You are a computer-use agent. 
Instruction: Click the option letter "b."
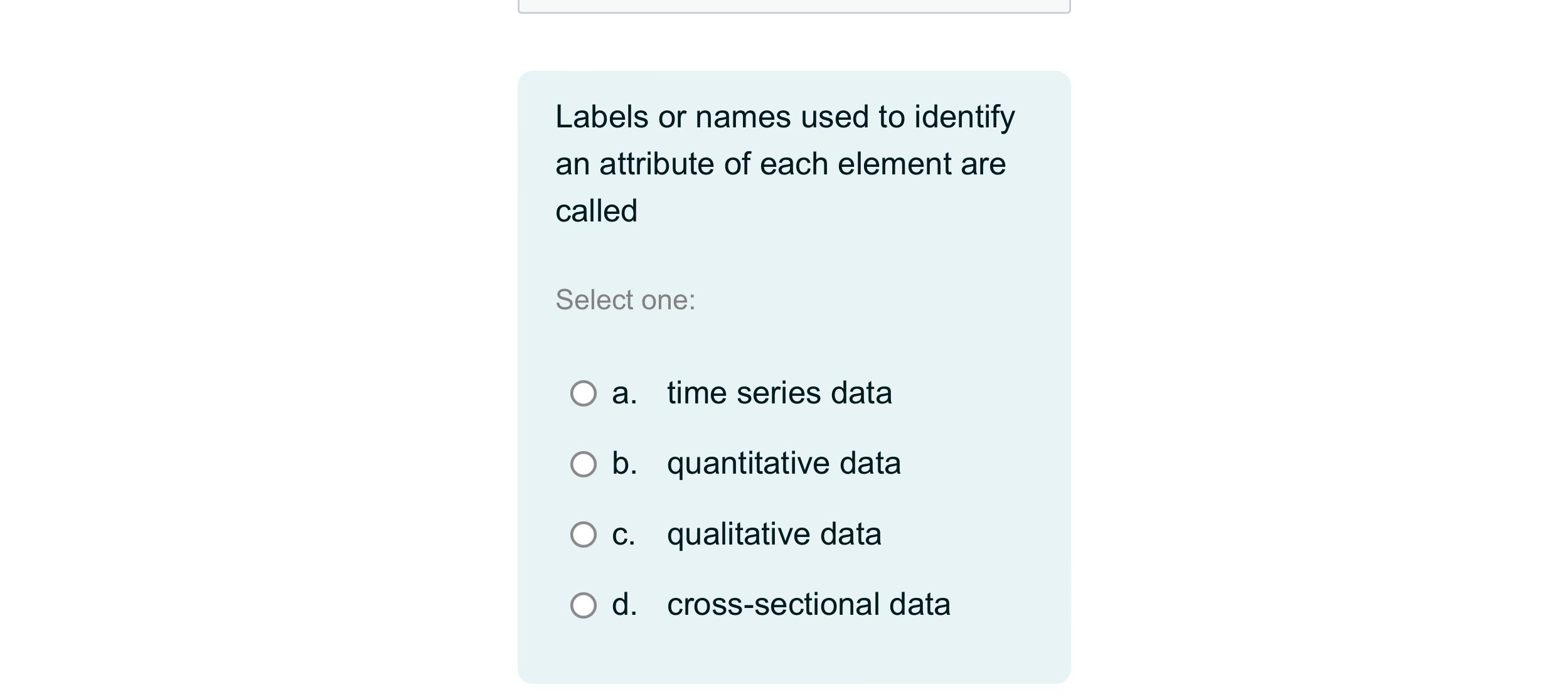(624, 464)
